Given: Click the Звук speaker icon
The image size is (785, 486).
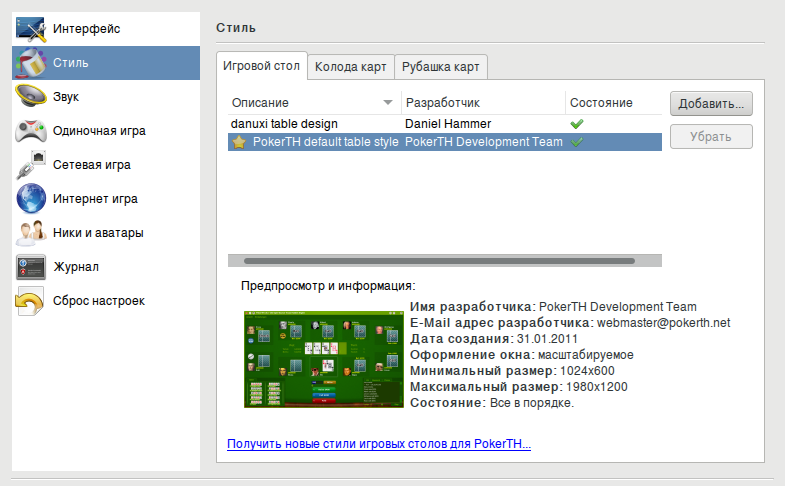Looking at the screenshot, I should 31,97.
